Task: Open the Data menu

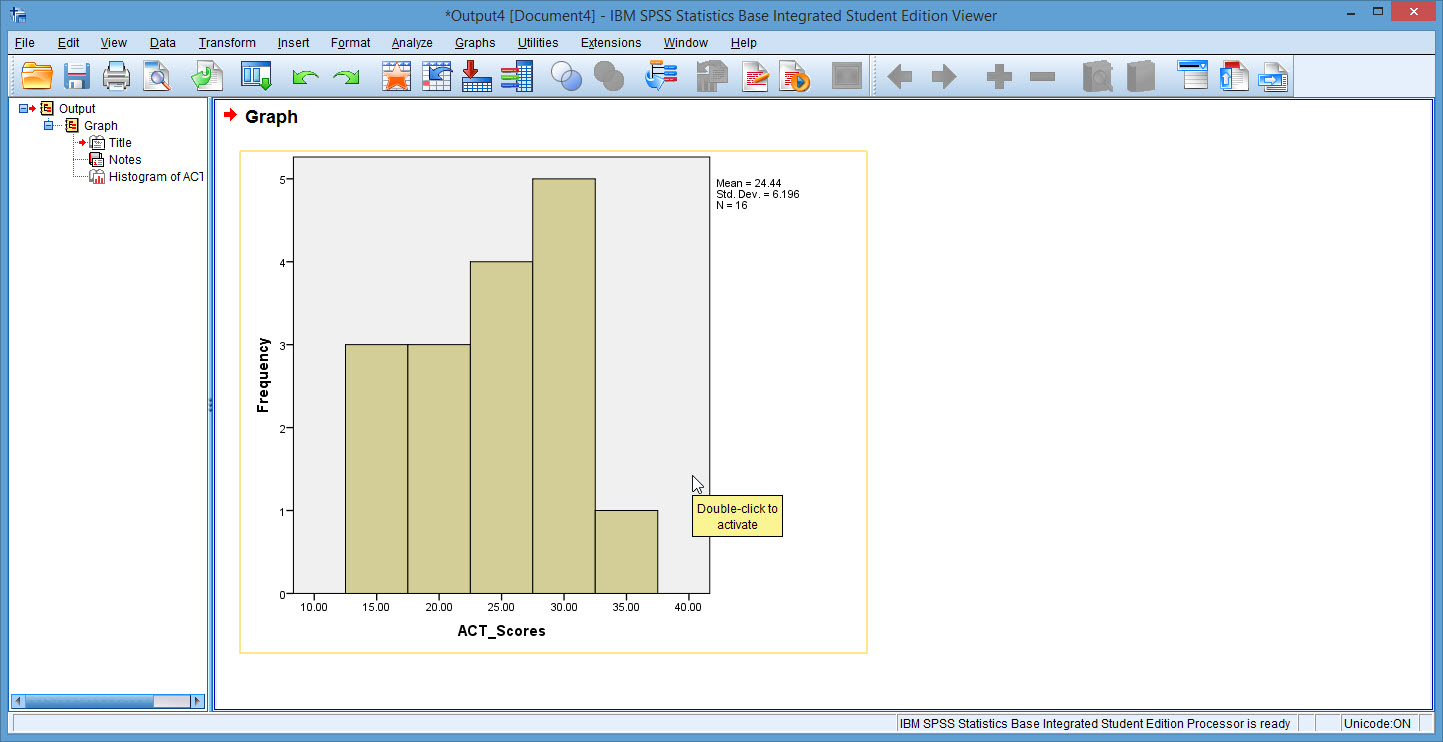Action: pyautogui.click(x=163, y=43)
